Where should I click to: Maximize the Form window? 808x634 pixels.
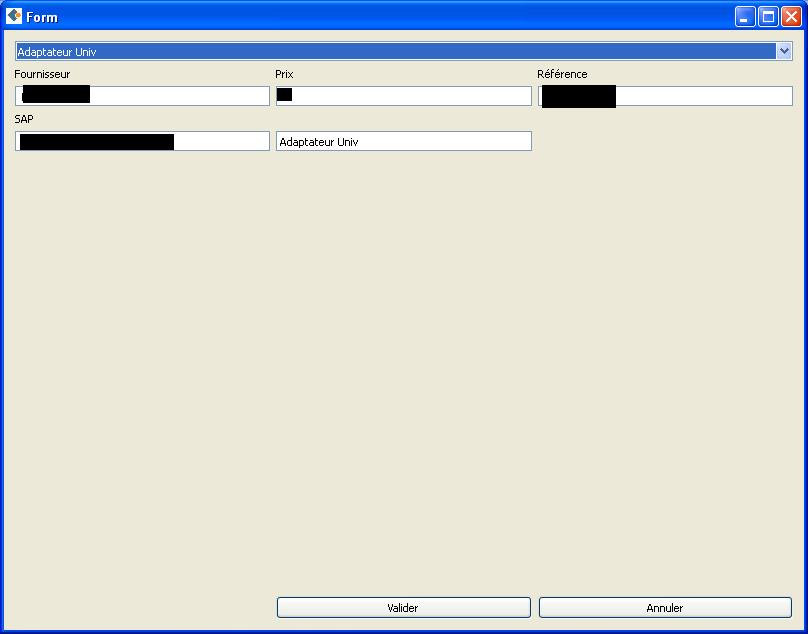pos(766,15)
